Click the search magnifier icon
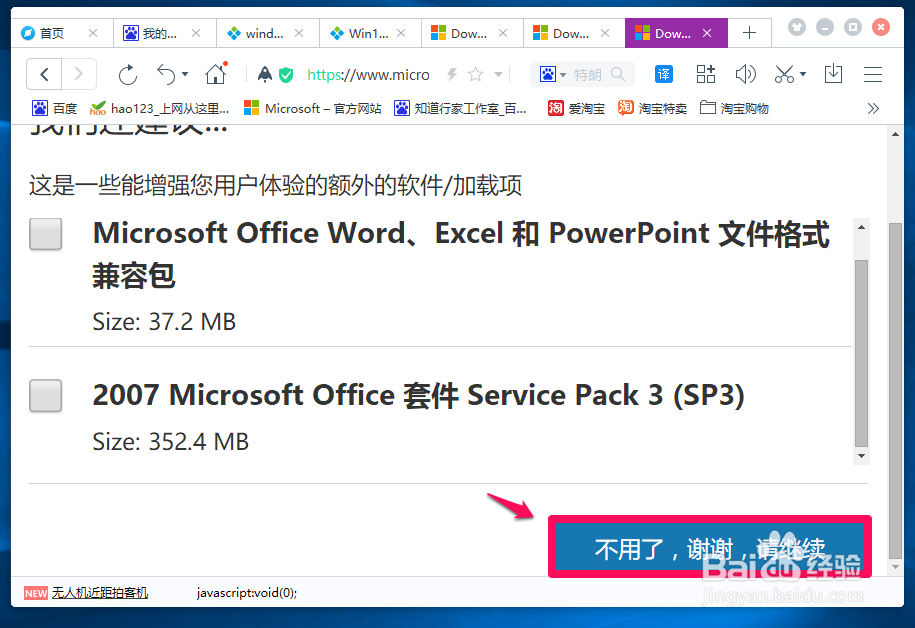Screen dimensions: 915x628 pos(618,74)
